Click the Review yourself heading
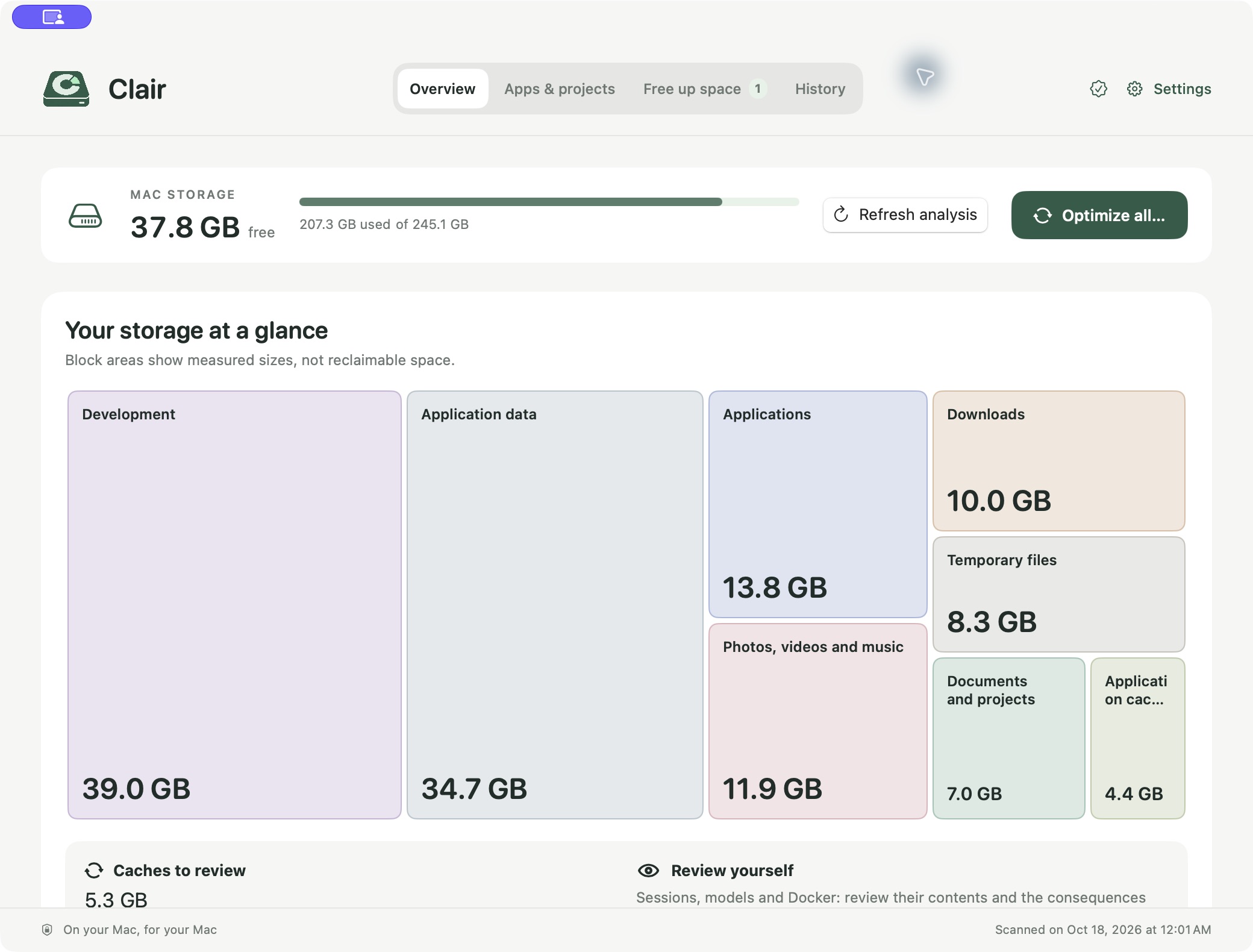 pos(732,871)
